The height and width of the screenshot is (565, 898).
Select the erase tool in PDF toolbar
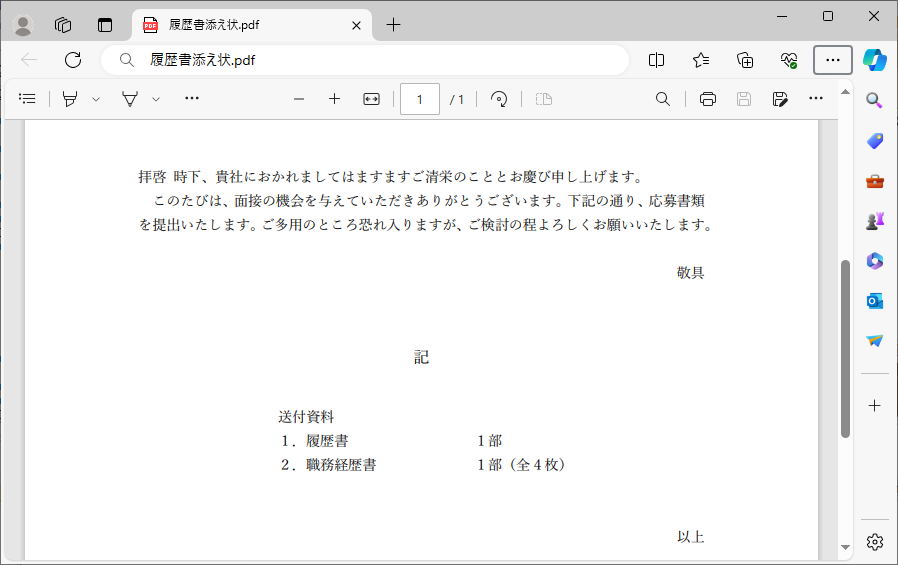point(130,99)
